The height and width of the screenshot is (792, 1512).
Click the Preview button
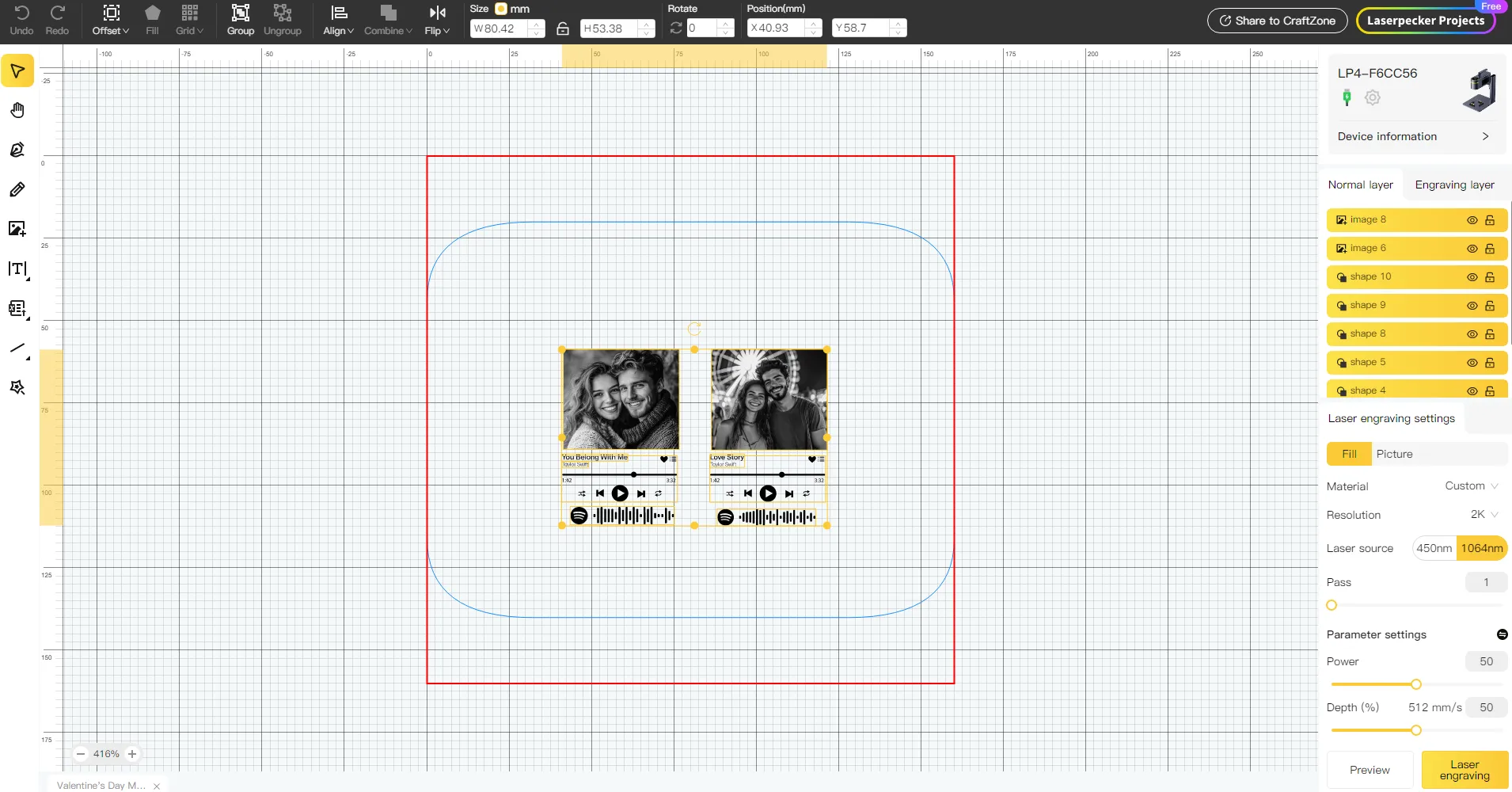pos(1370,770)
